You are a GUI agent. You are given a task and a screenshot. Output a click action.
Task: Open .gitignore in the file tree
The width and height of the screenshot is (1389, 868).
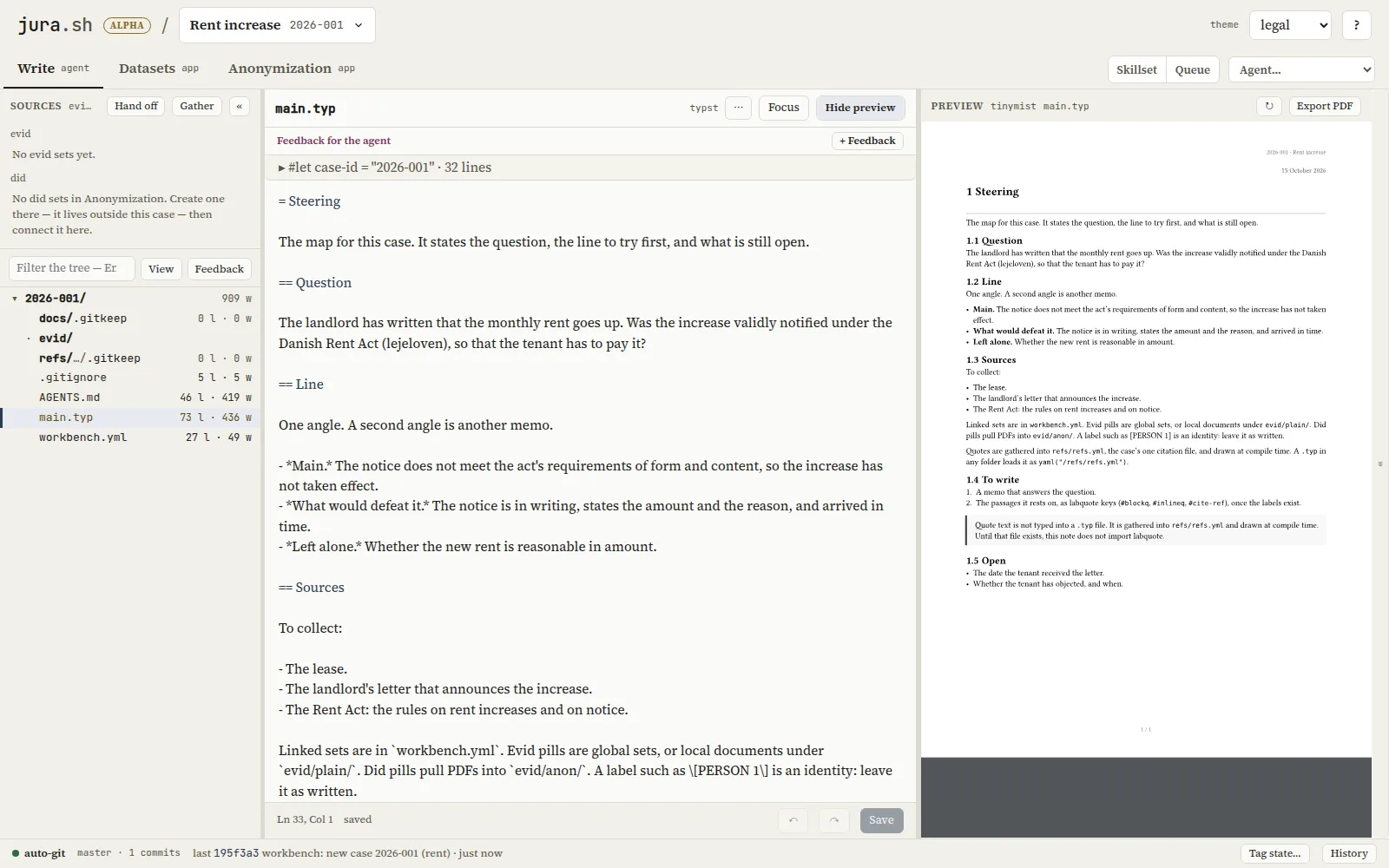[x=130, y=378]
